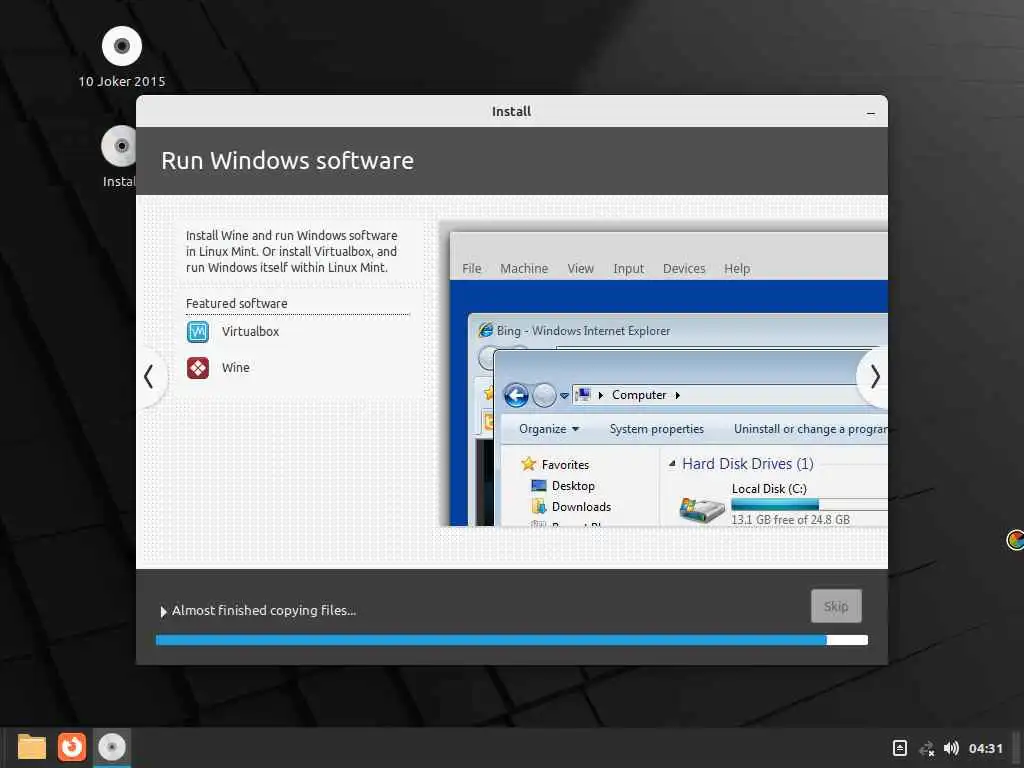Click the volume speaker tray icon
This screenshot has height=768, width=1024.
pos(951,748)
